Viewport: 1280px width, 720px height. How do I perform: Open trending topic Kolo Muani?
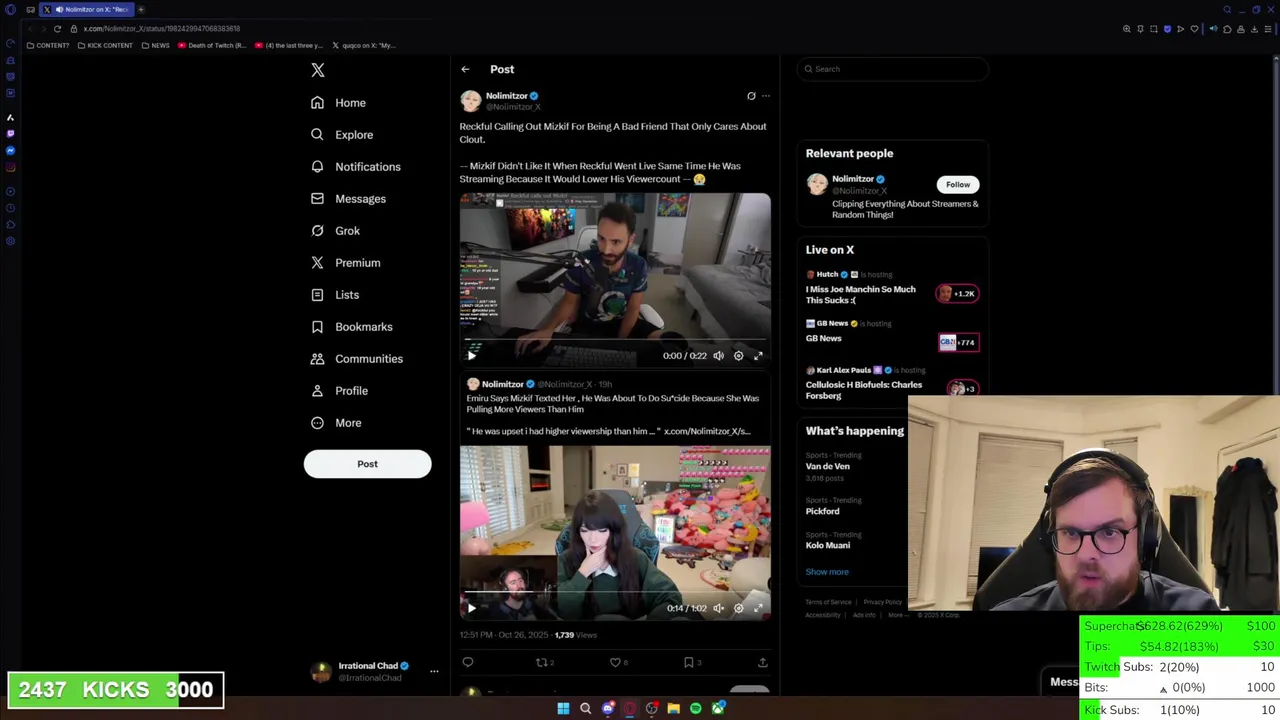click(x=828, y=545)
